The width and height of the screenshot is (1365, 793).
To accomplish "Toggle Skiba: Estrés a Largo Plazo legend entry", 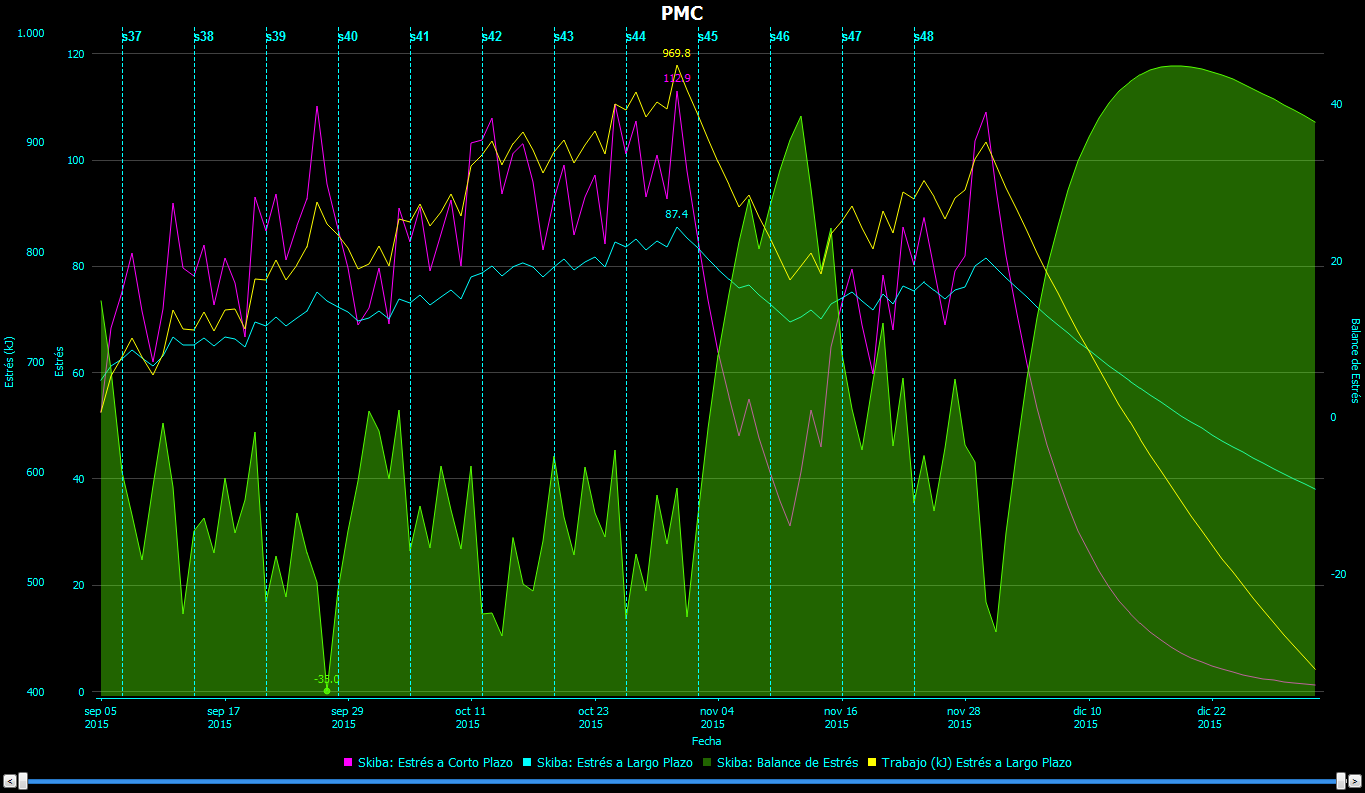I will pyautogui.click(x=614, y=763).
